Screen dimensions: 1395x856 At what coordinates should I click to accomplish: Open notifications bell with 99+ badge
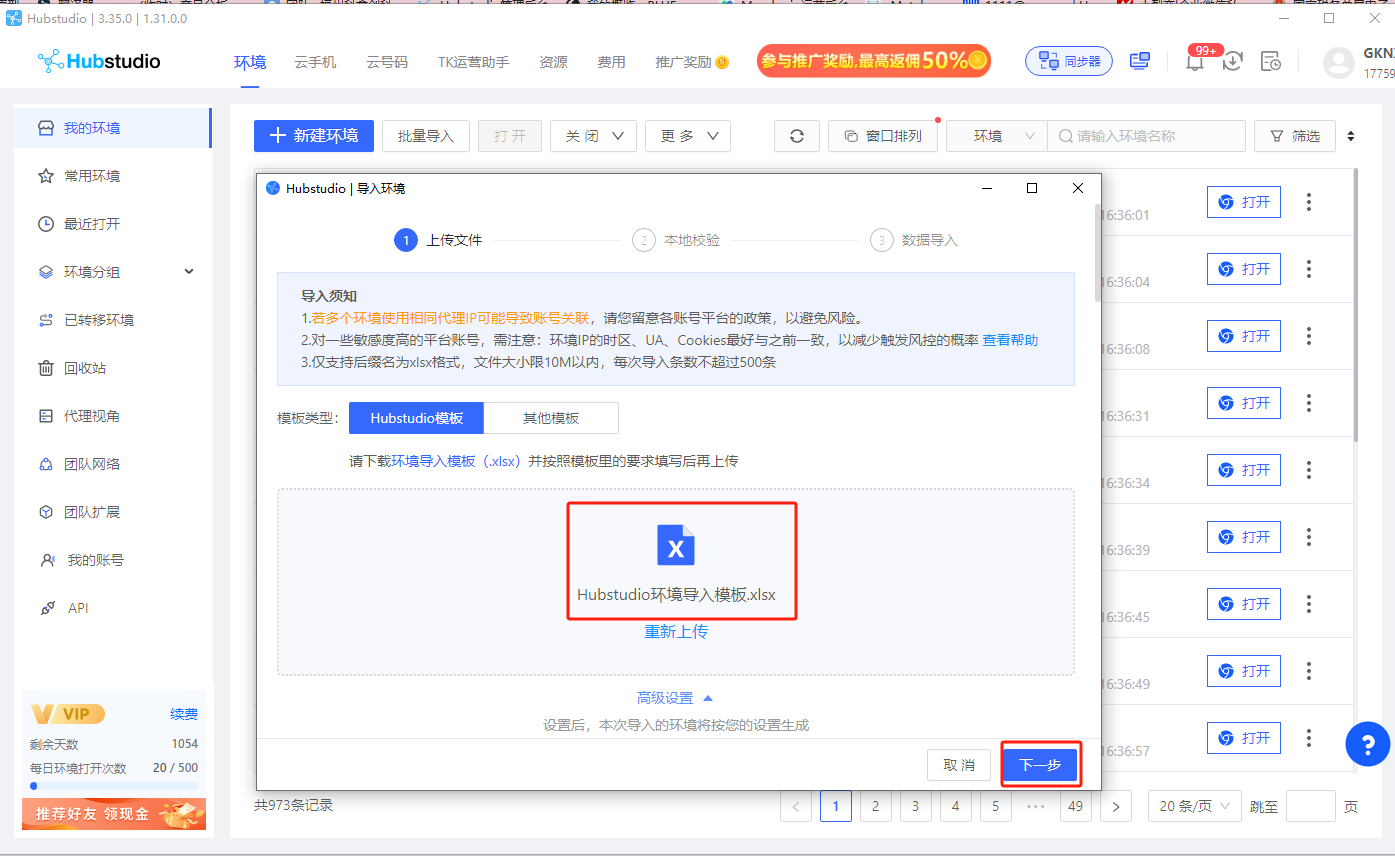pos(1195,60)
